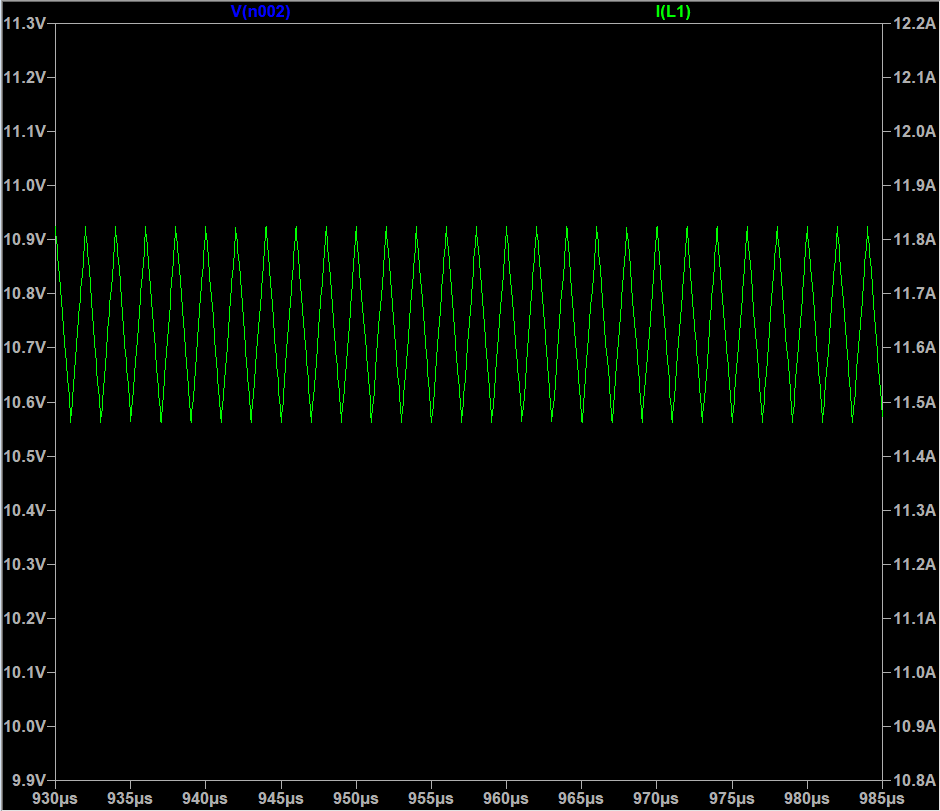
Task: Click the 9.9V left axis label
Action: coord(29,780)
